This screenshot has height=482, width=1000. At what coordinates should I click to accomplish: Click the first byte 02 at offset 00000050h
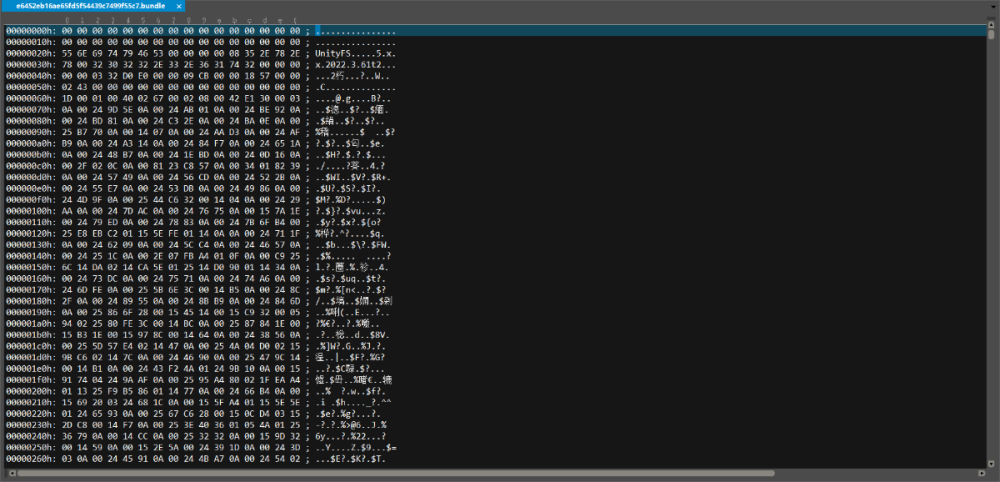(67, 86)
